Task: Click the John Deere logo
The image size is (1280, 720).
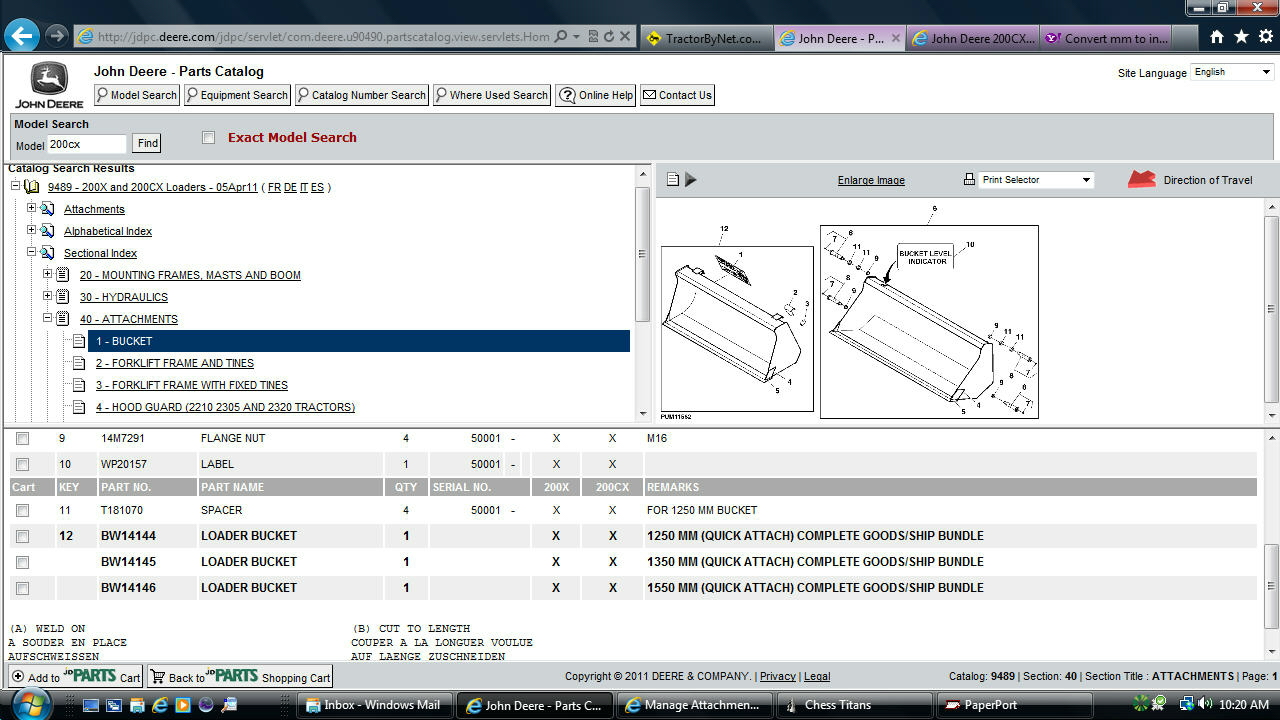Action: pyautogui.click(x=49, y=86)
